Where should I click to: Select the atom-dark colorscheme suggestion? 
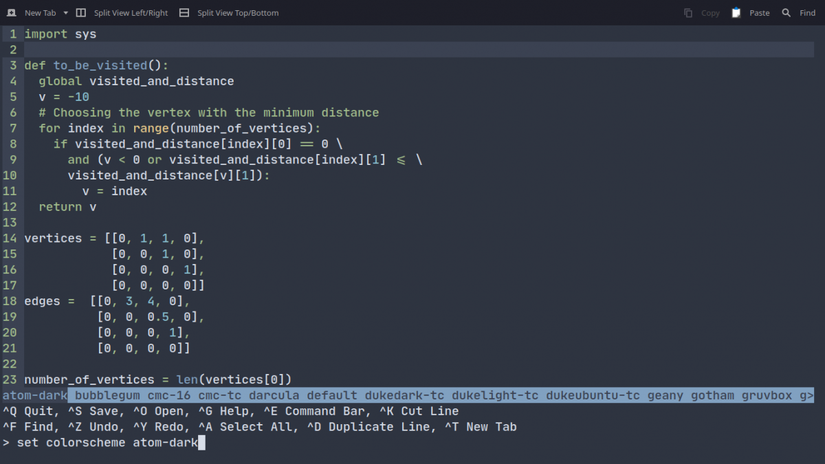point(35,395)
